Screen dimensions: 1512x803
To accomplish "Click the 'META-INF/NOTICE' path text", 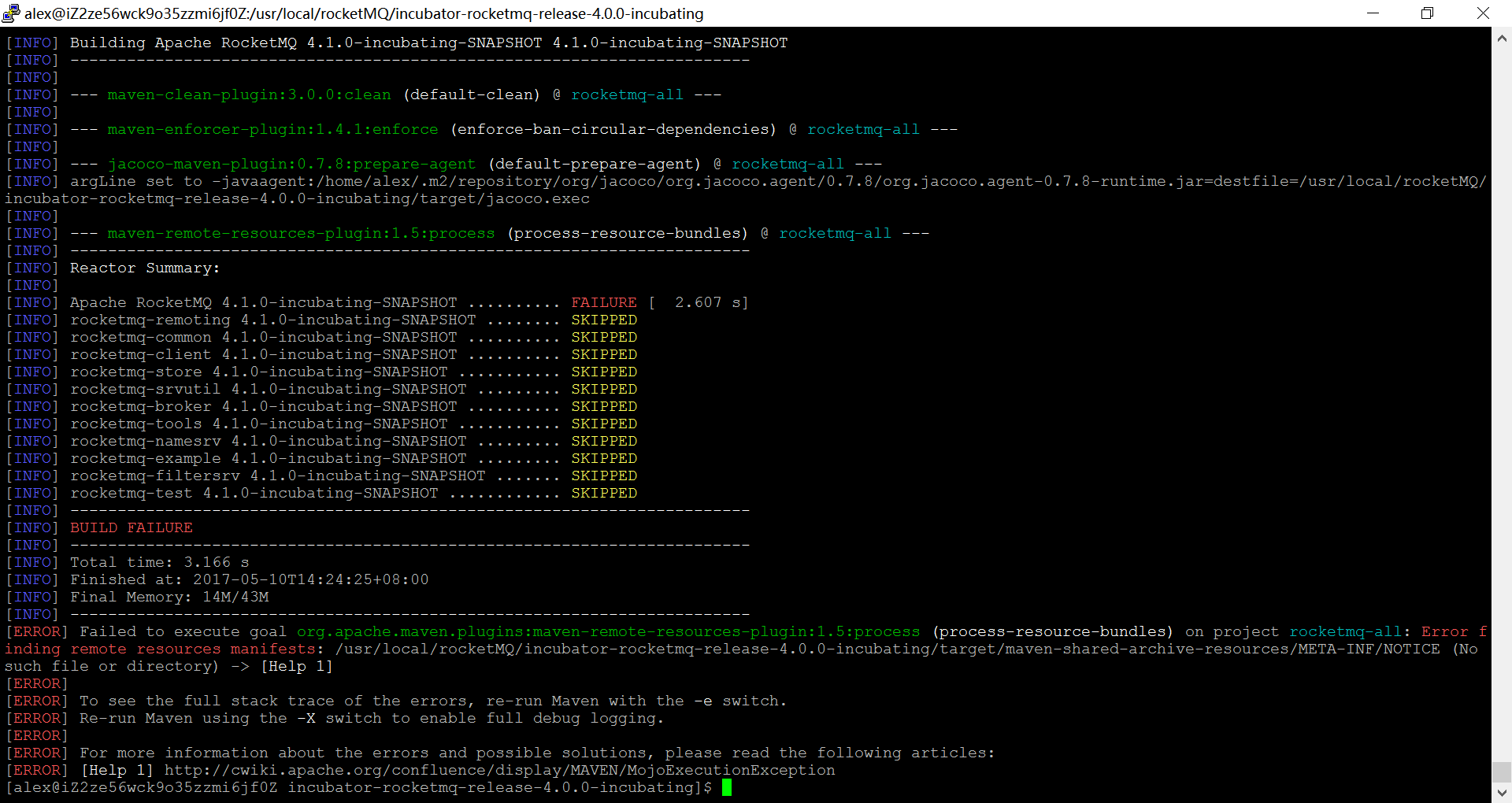I will tap(1369, 649).
